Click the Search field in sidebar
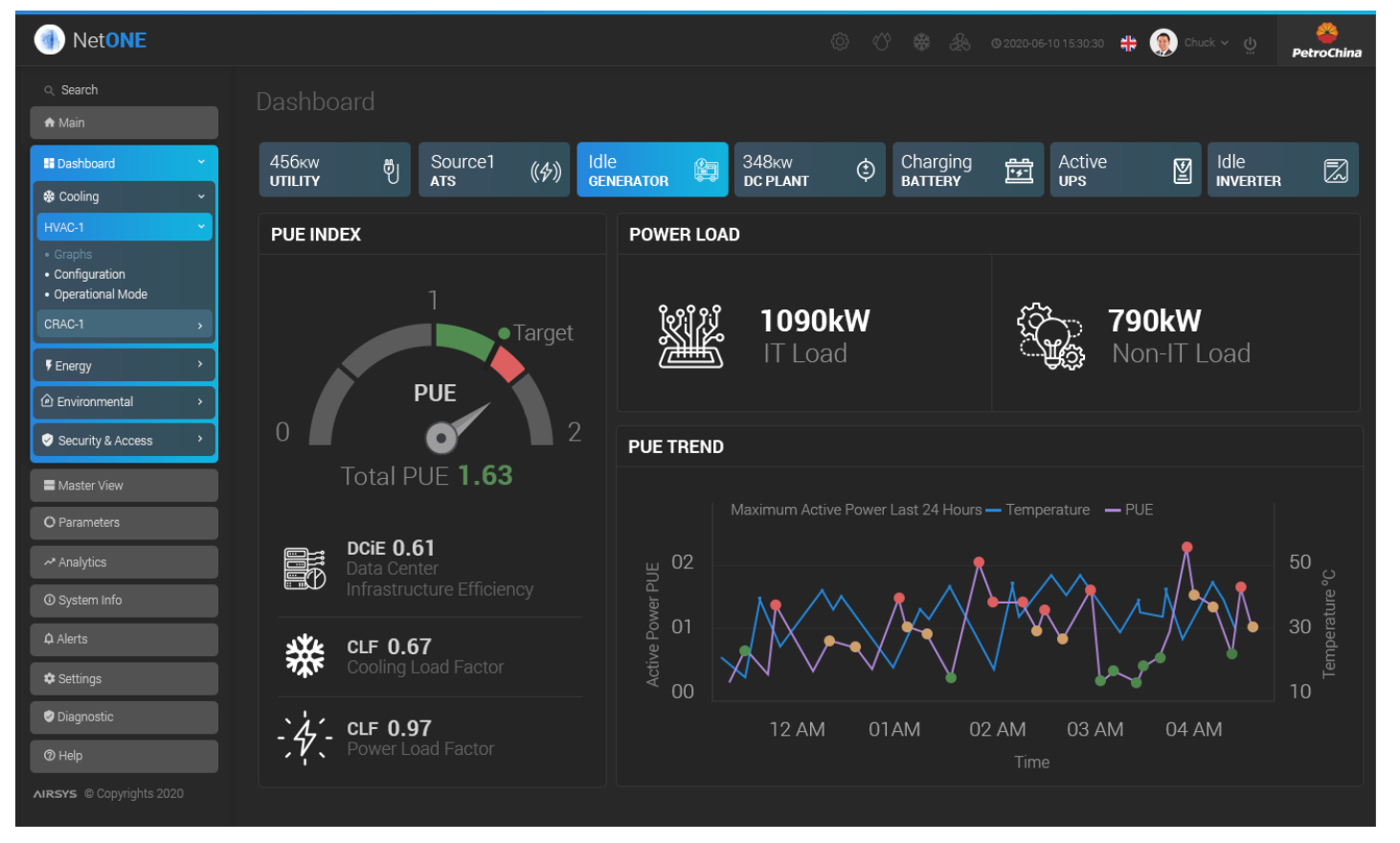This screenshot has height=843, width=1400. click(x=124, y=90)
